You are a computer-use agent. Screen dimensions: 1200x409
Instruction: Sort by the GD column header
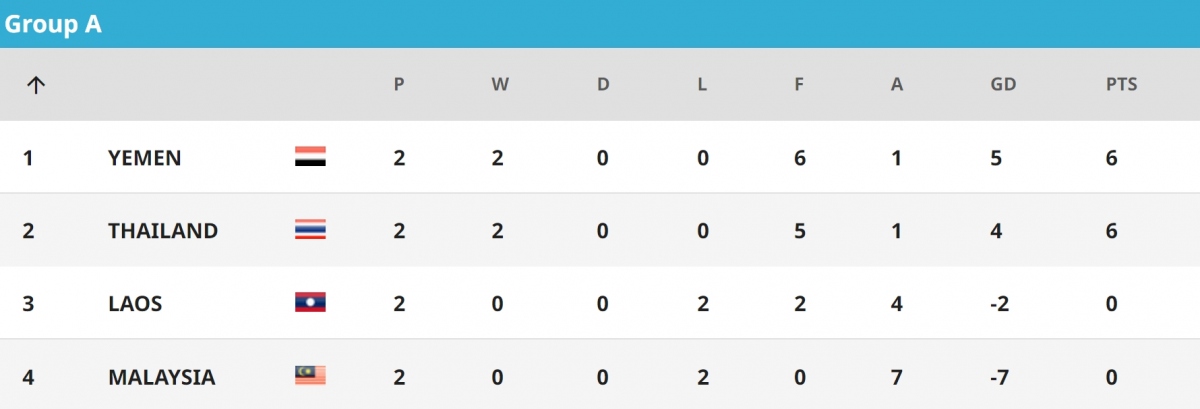tap(1002, 85)
